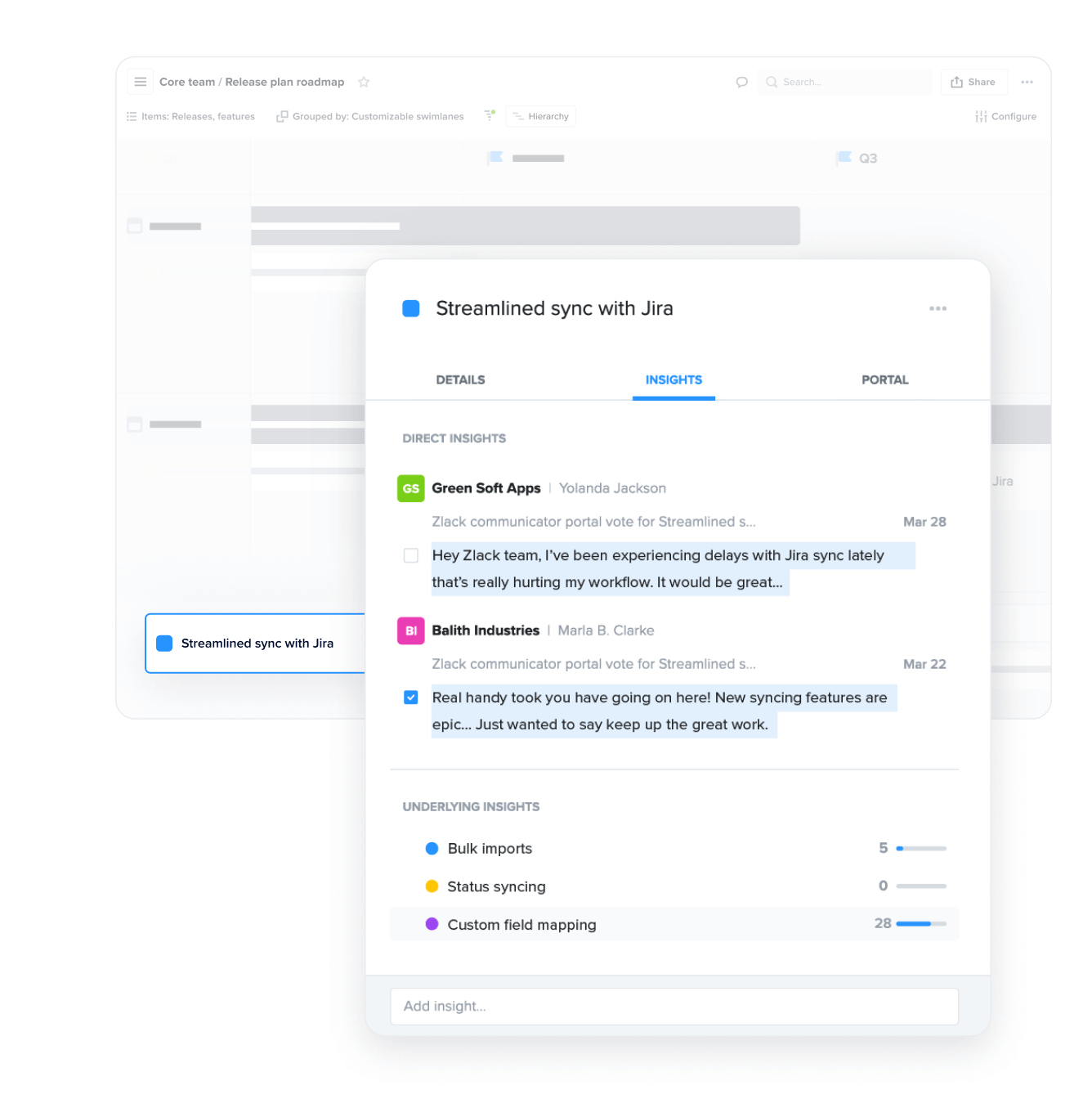1092x1108 pixels.
Task: Open the 'Hey Zlack team' highlighted insight text
Action: point(673,568)
